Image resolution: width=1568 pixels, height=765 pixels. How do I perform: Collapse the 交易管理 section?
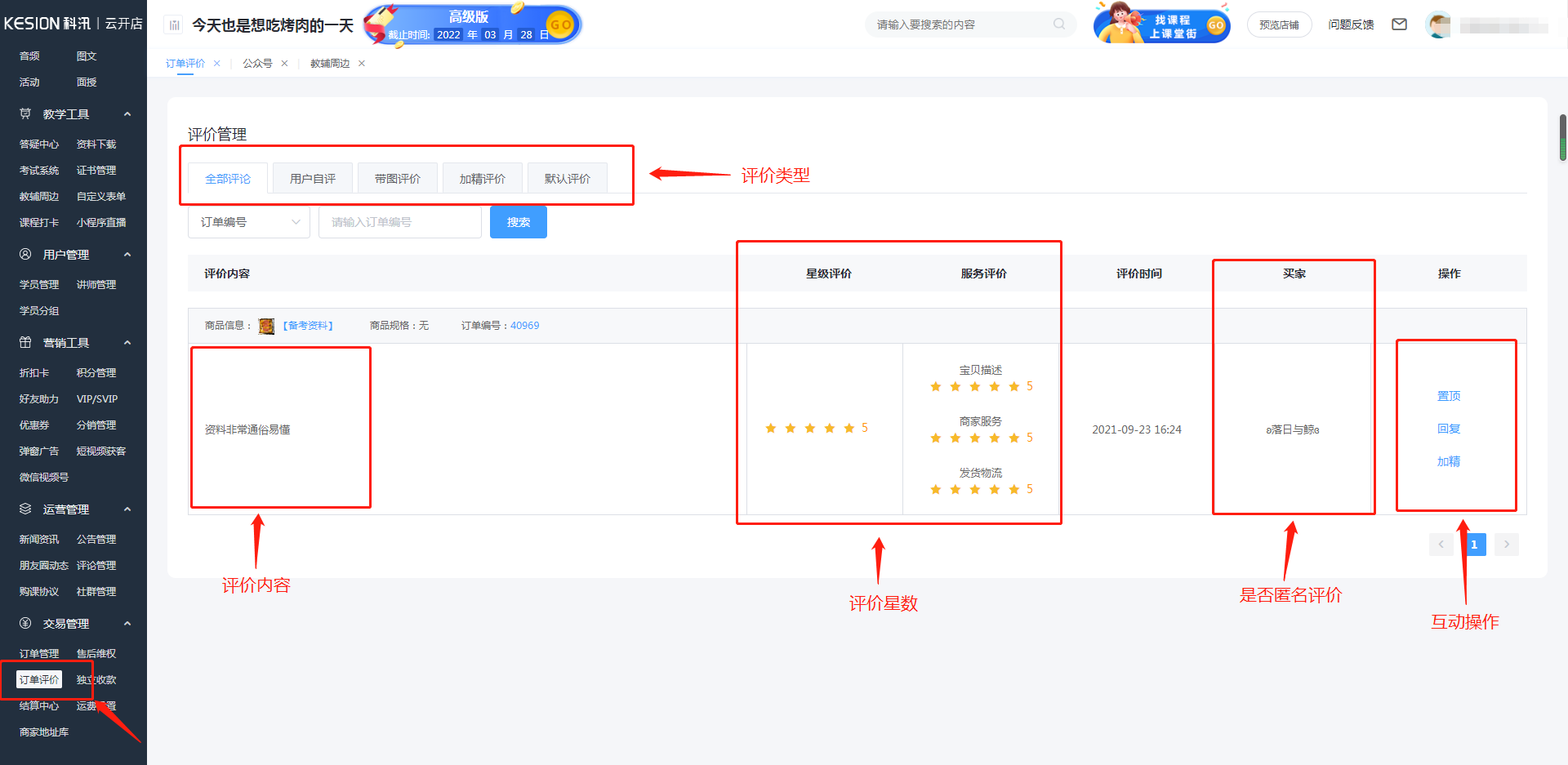click(x=127, y=624)
